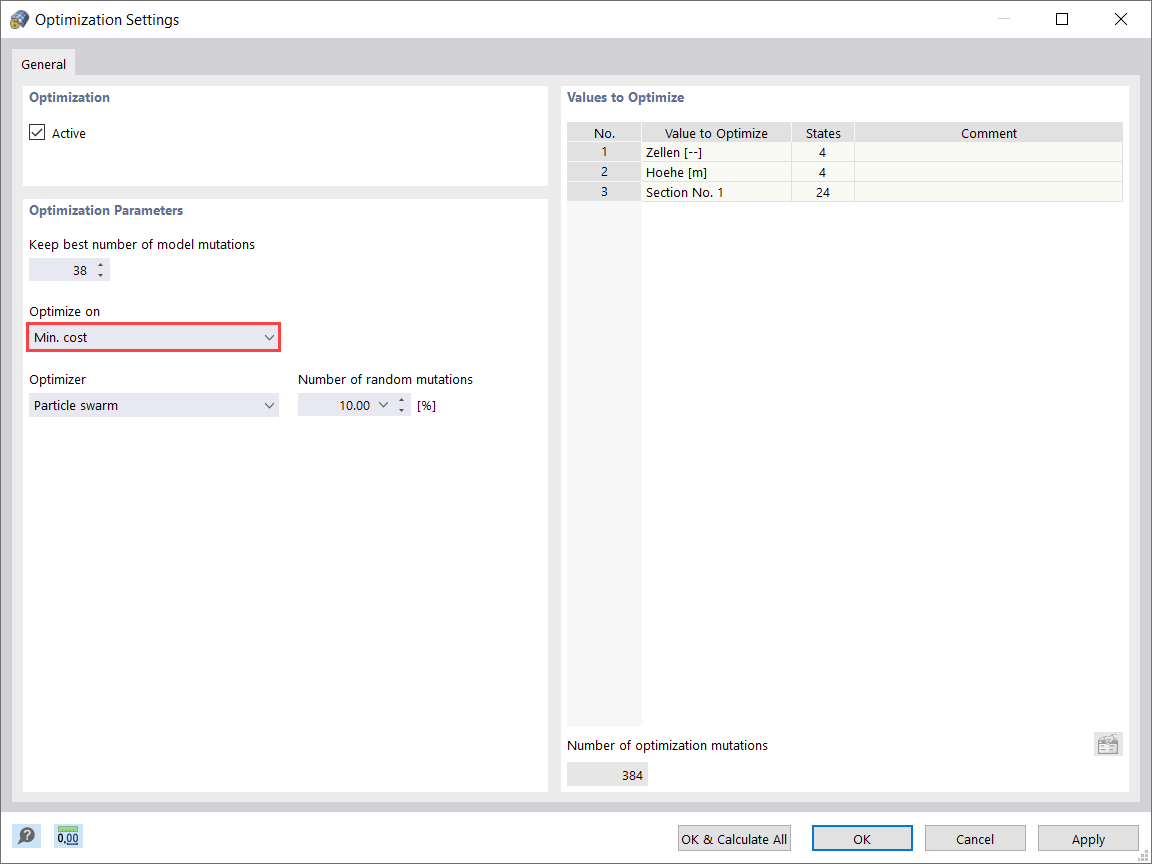Click the Apply button
The width and height of the screenshot is (1152, 864).
(x=1088, y=838)
